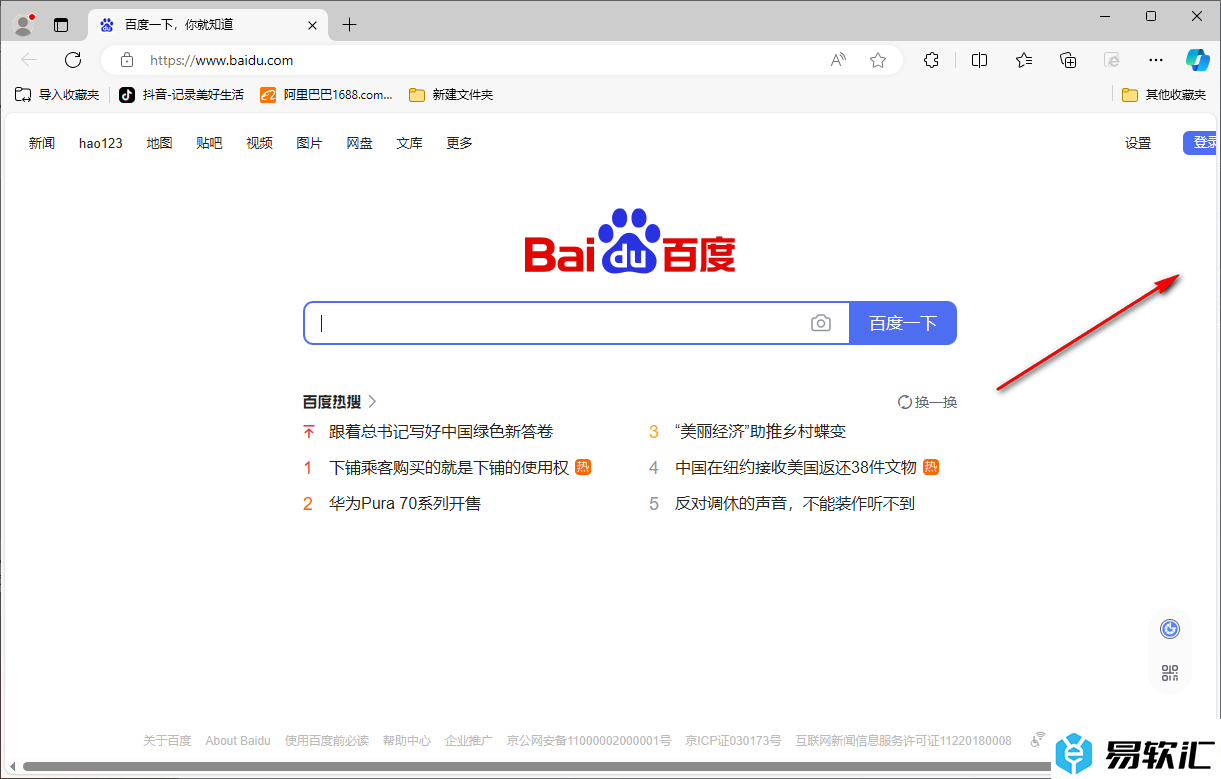Go to hao123 link
The width and height of the screenshot is (1221, 779).
coord(101,143)
